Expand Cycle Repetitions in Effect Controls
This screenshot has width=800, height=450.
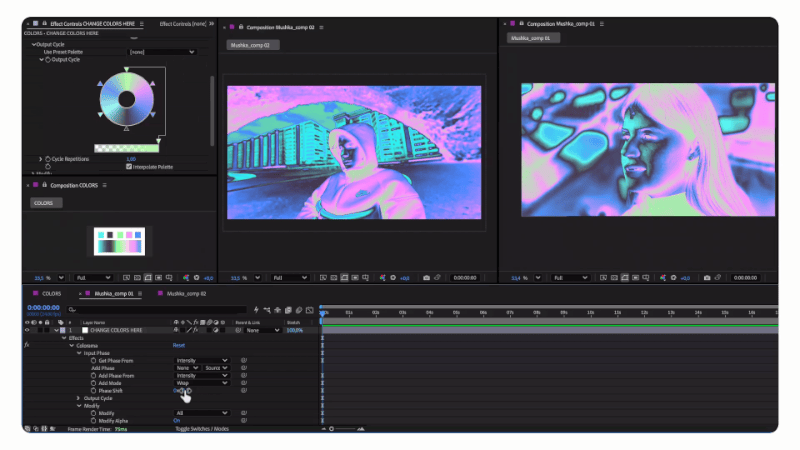(40, 159)
